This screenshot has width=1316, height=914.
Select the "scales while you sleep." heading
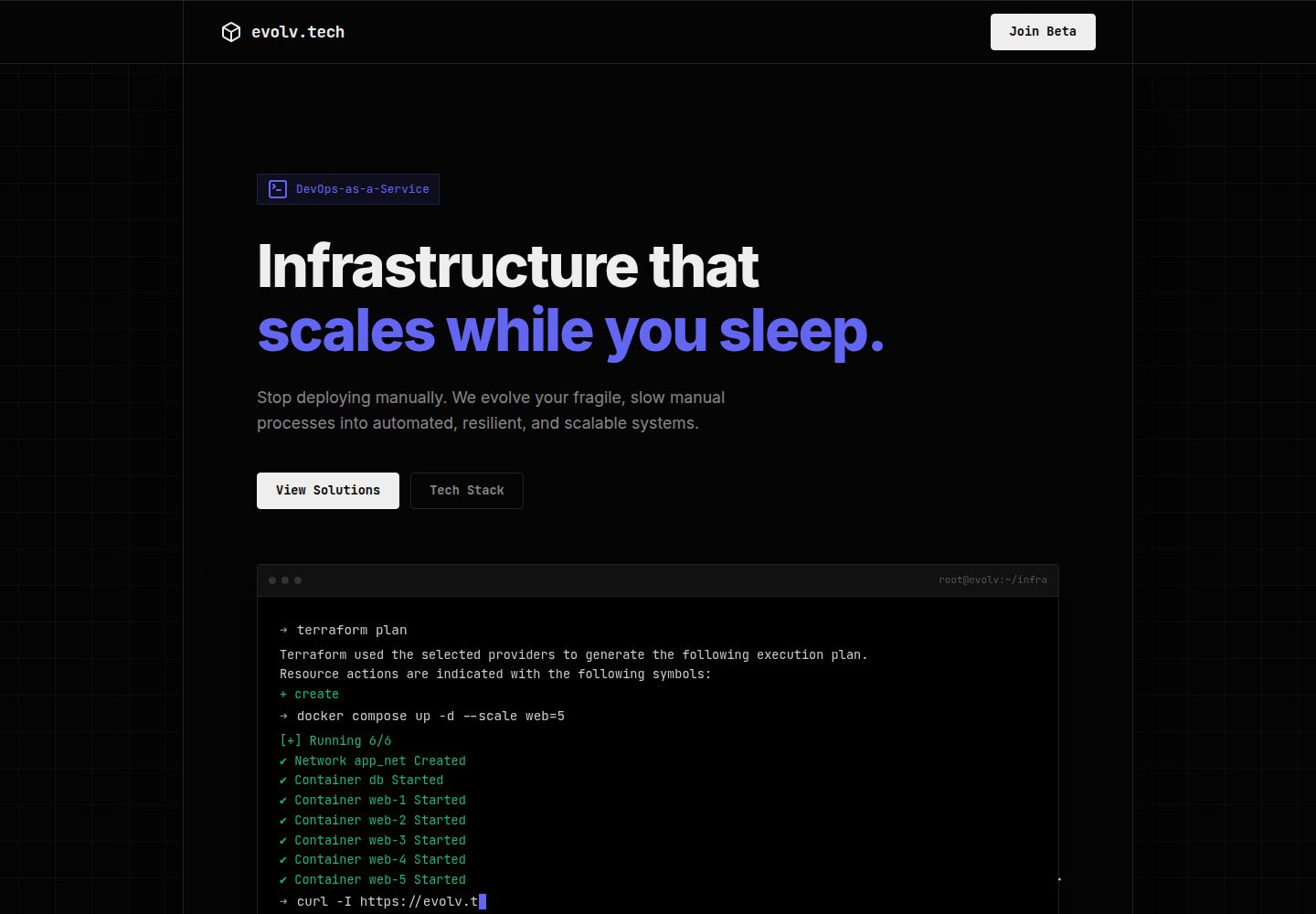tap(571, 330)
